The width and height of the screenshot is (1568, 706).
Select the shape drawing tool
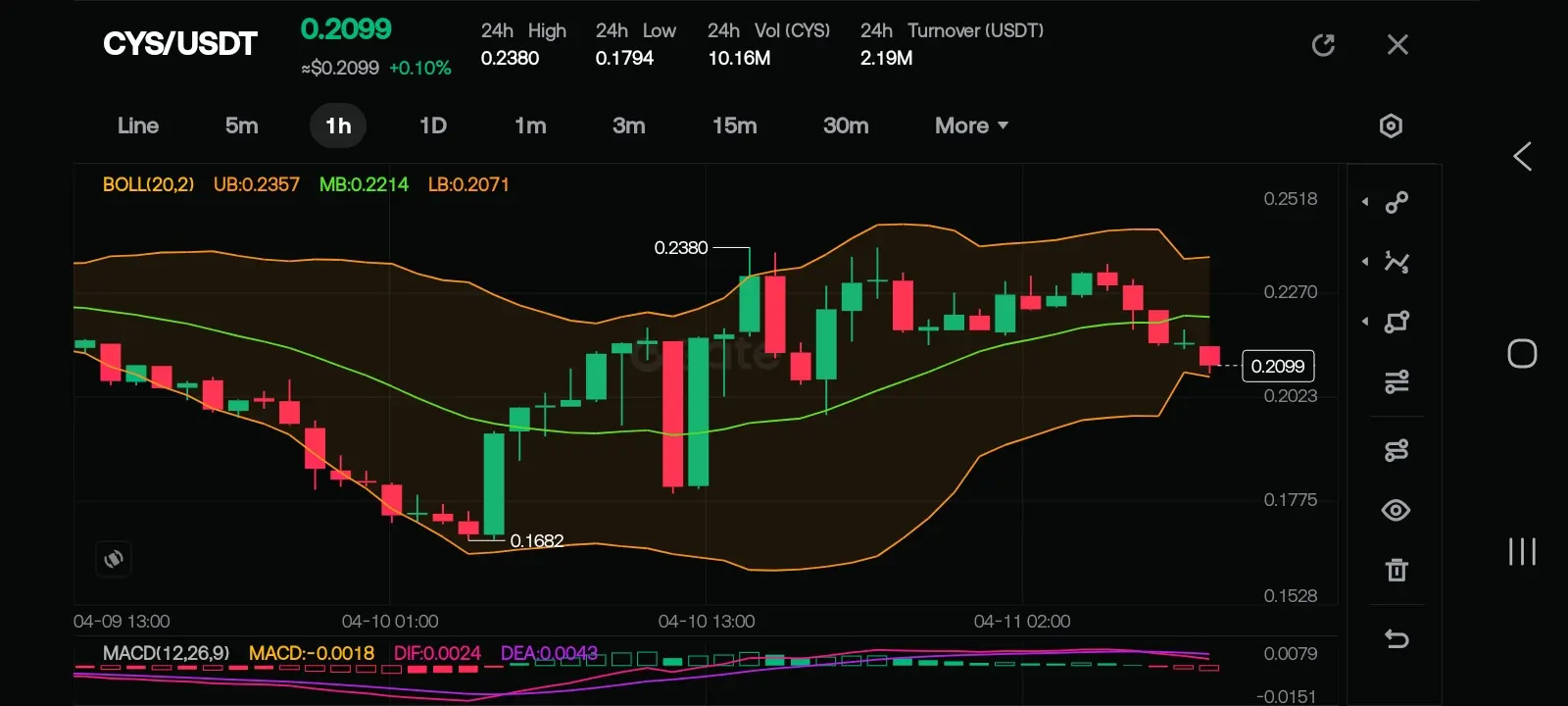[1396, 322]
